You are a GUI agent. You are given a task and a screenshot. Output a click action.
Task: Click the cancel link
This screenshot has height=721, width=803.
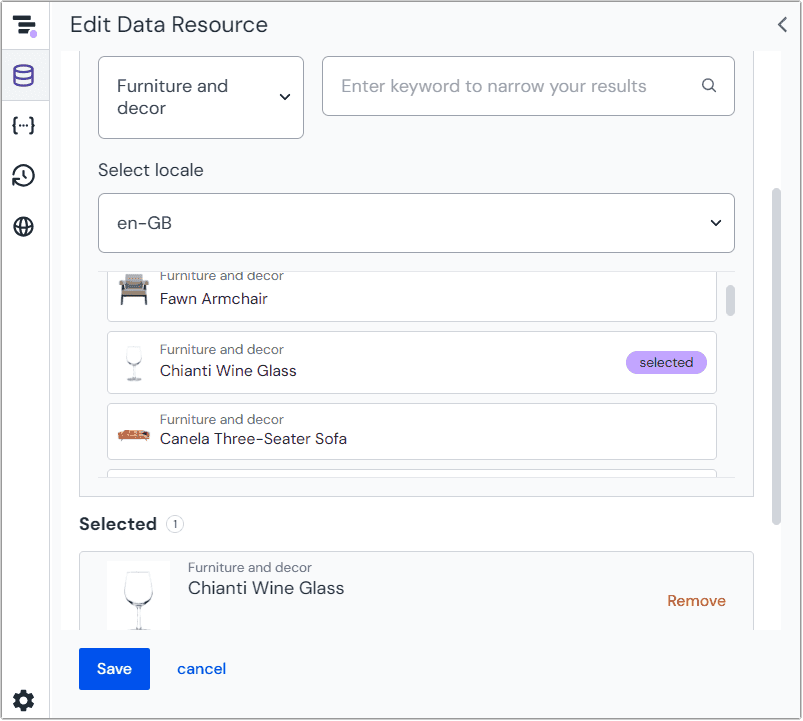coord(201,669)
